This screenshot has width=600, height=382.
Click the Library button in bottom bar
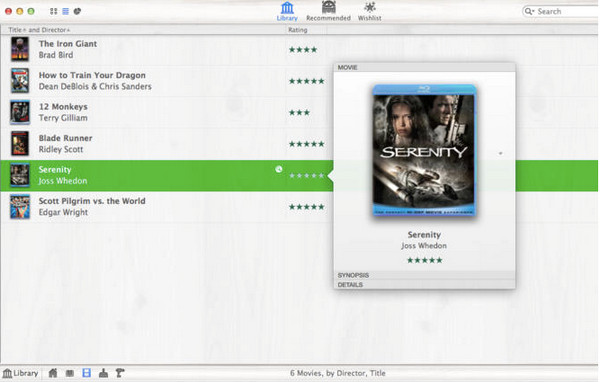21,373
